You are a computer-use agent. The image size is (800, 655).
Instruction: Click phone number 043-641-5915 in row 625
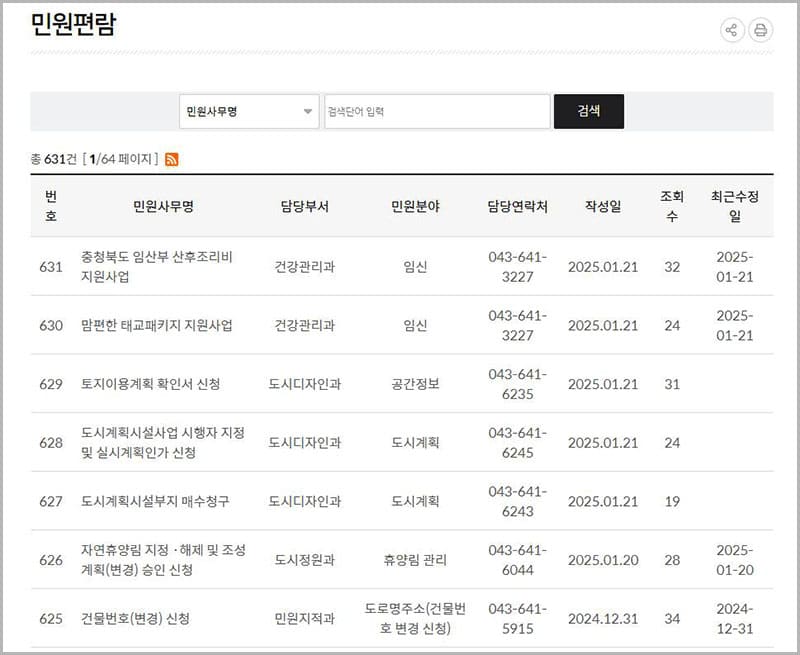point(518,619)
